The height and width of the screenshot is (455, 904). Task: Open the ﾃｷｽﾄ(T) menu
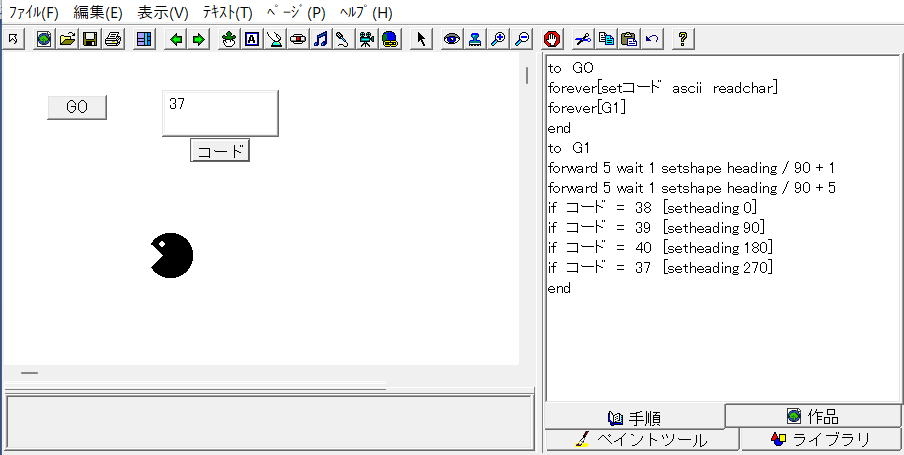tap(228, 13)
